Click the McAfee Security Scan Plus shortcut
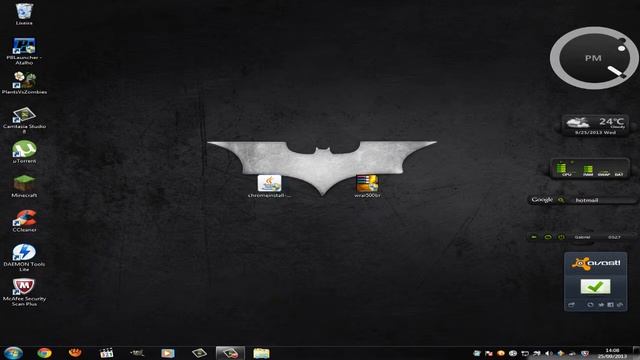The width and height of the screenshot is (640, 360). [24, 292]
